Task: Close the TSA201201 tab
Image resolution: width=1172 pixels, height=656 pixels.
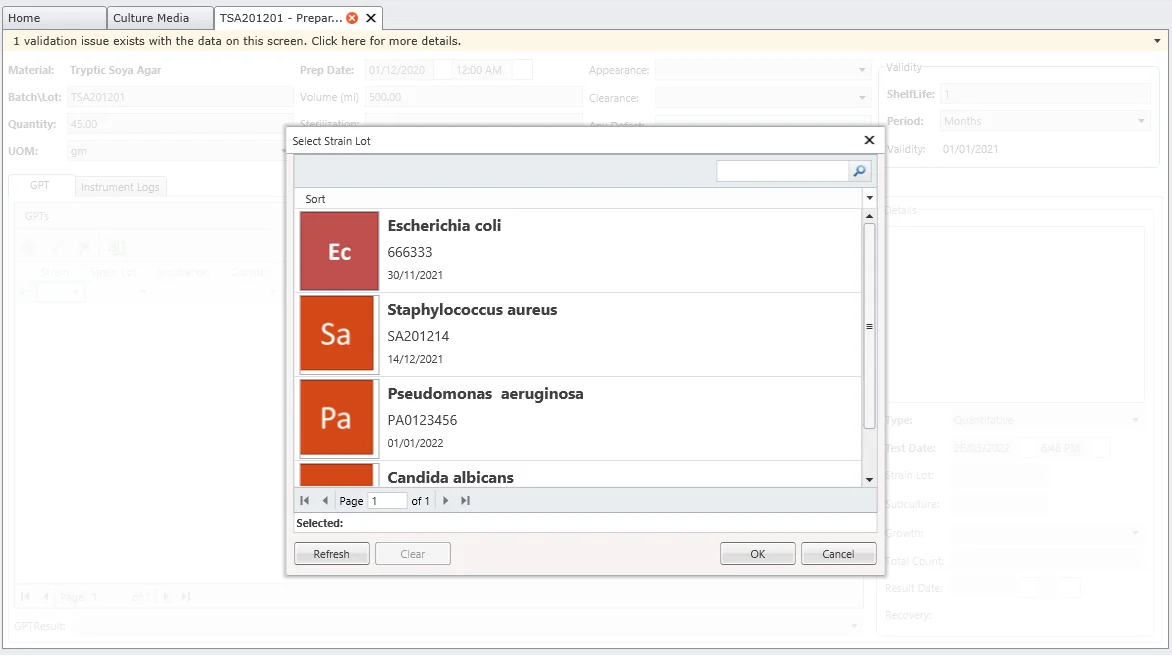Action: coord(371,18)
